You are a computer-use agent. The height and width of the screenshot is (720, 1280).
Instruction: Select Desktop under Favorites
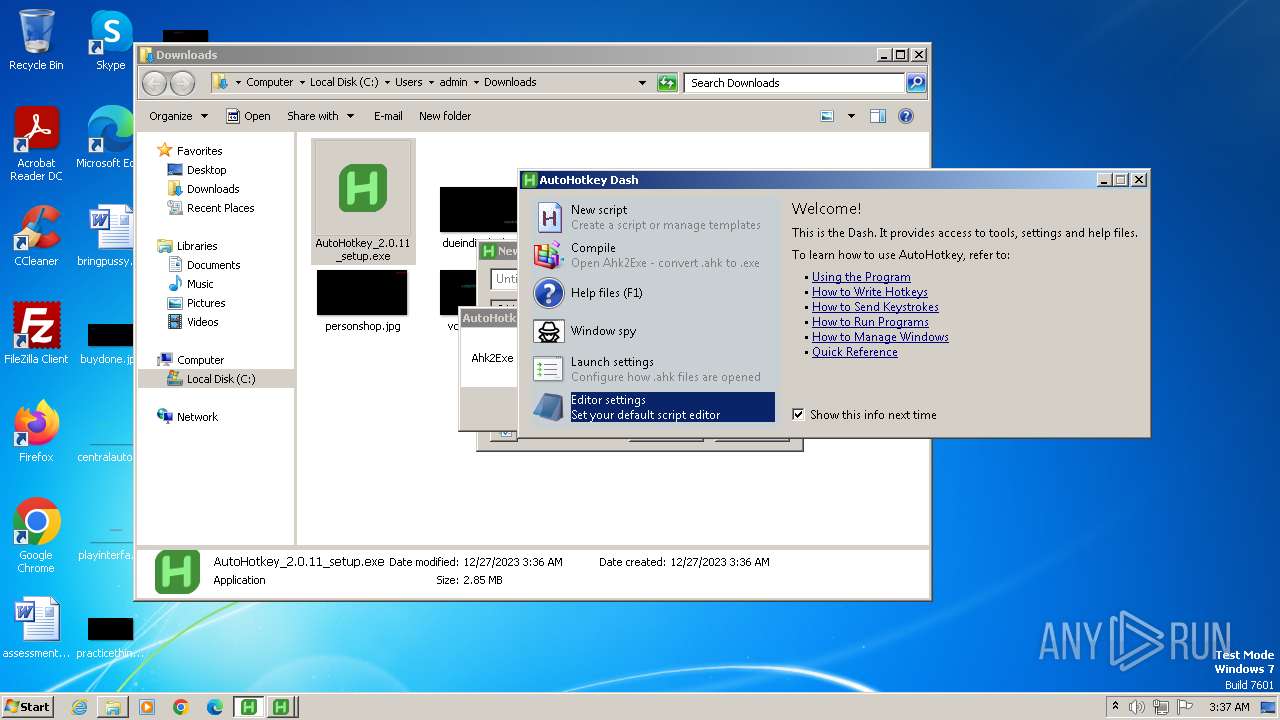[206, 170]
